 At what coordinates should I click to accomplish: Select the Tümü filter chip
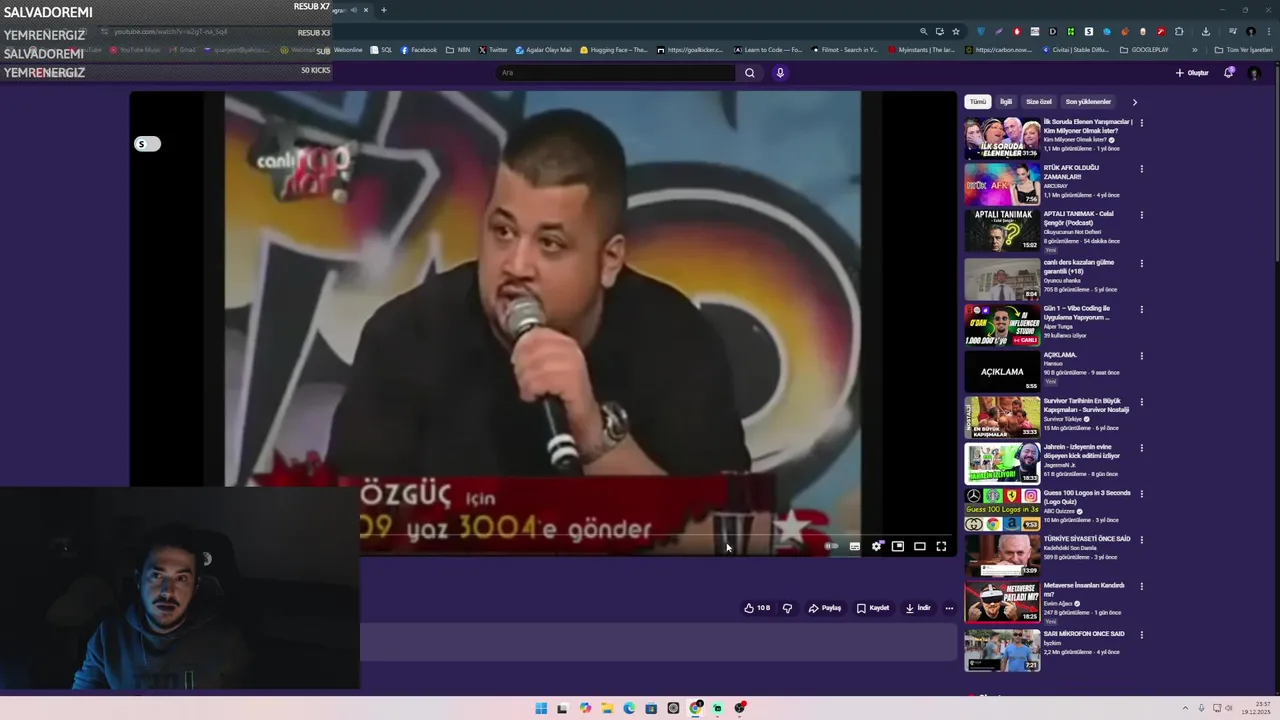[977, 102]
